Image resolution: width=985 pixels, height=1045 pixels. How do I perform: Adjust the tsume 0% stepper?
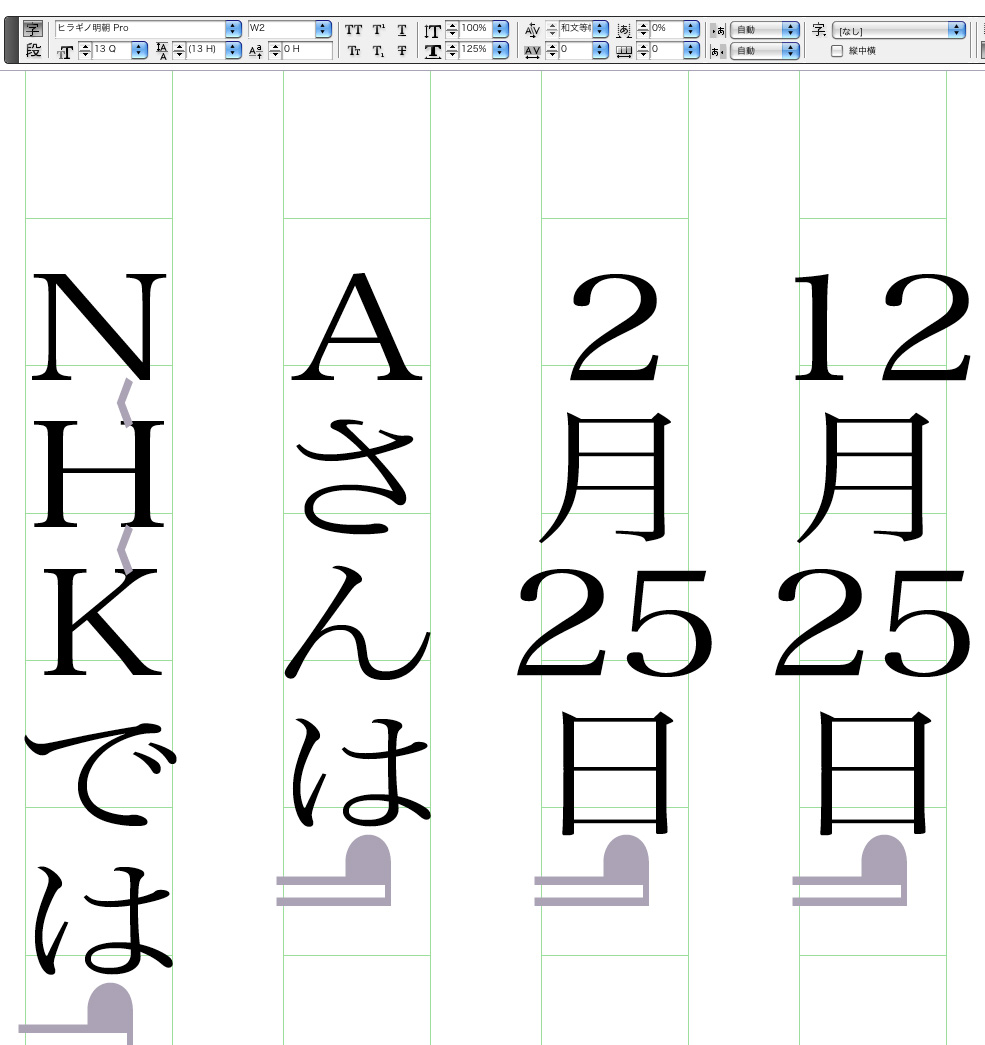point(643,29)
